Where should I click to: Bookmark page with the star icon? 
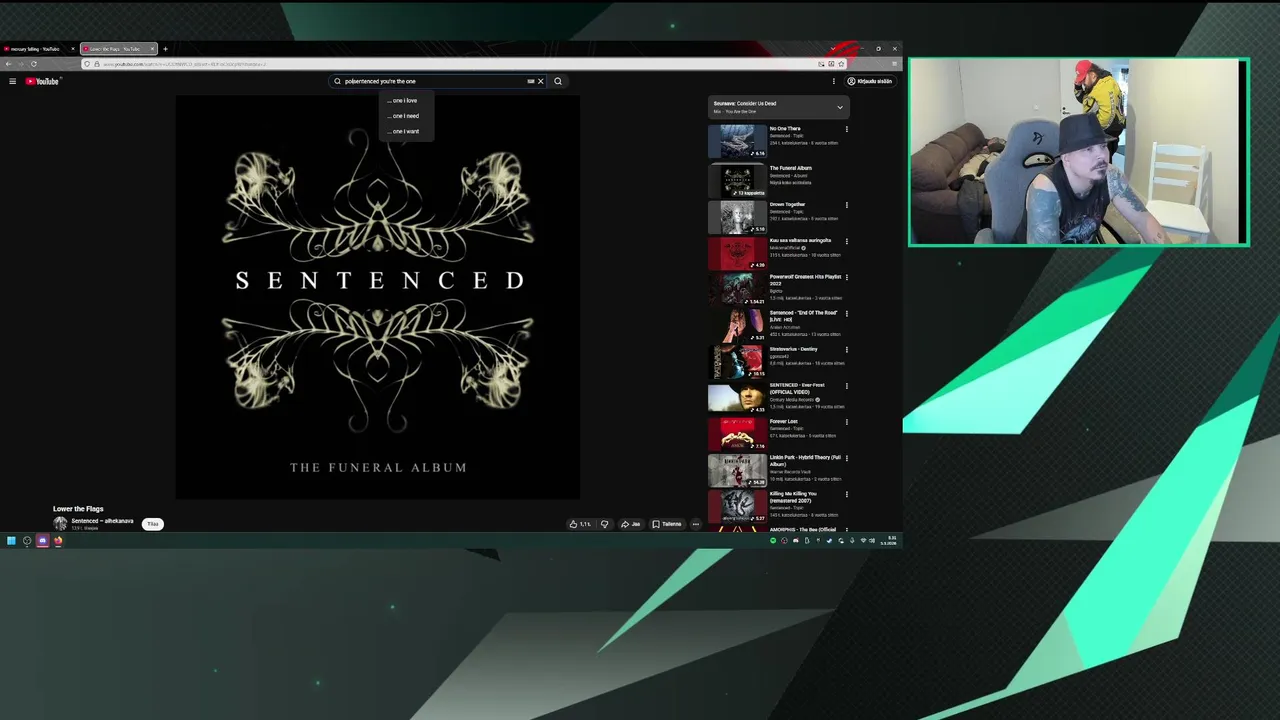coord(842,64)
